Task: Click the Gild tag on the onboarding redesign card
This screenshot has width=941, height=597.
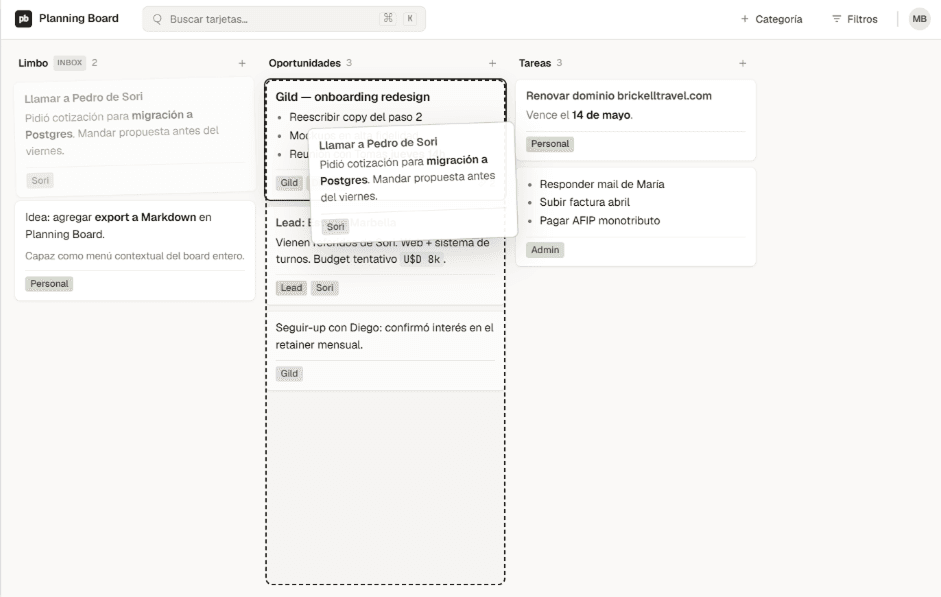Action: click(x=289, y=182)
